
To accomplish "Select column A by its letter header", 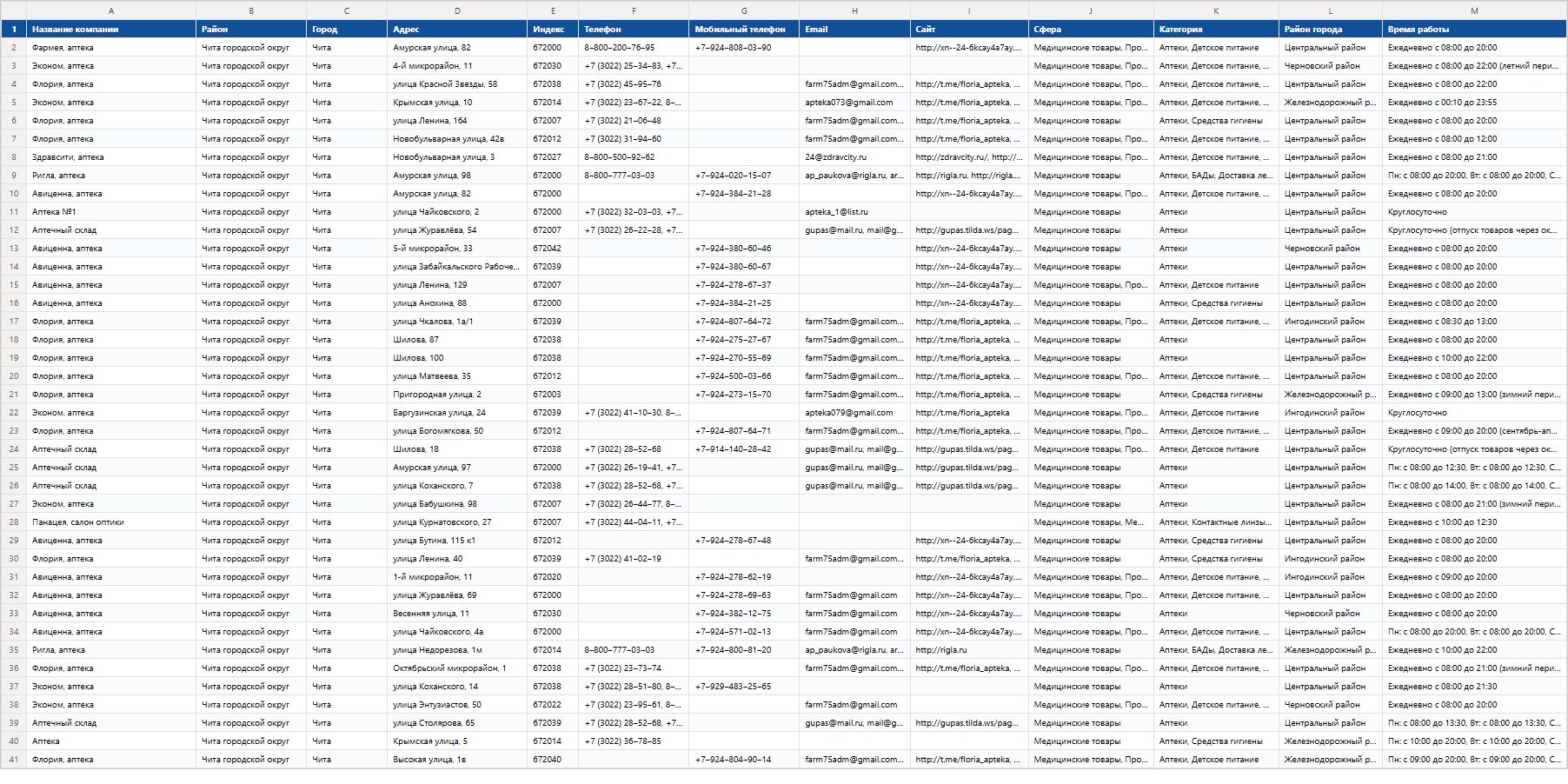I will coord(111,10).
